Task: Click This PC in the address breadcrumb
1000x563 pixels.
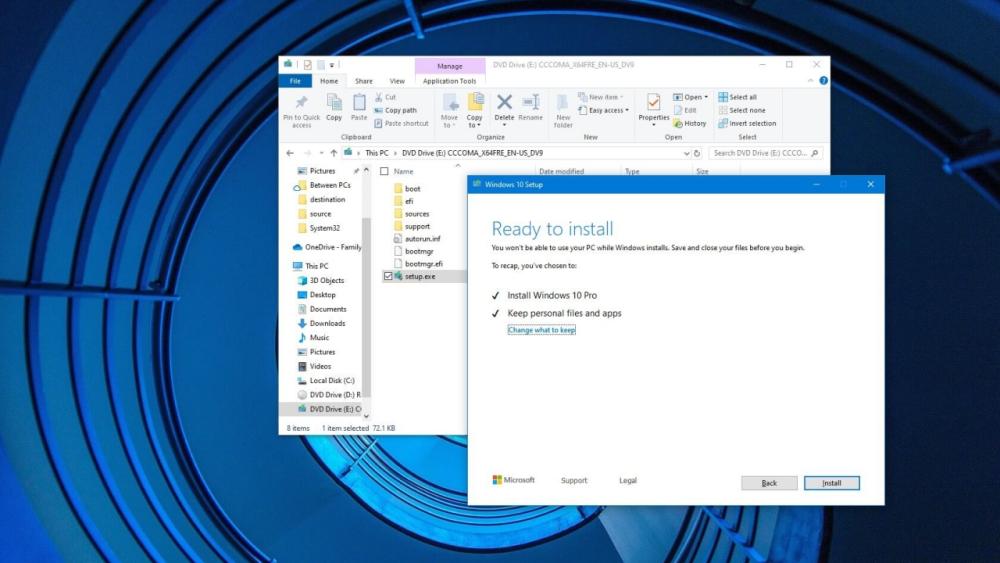Action: pos(376,153)
